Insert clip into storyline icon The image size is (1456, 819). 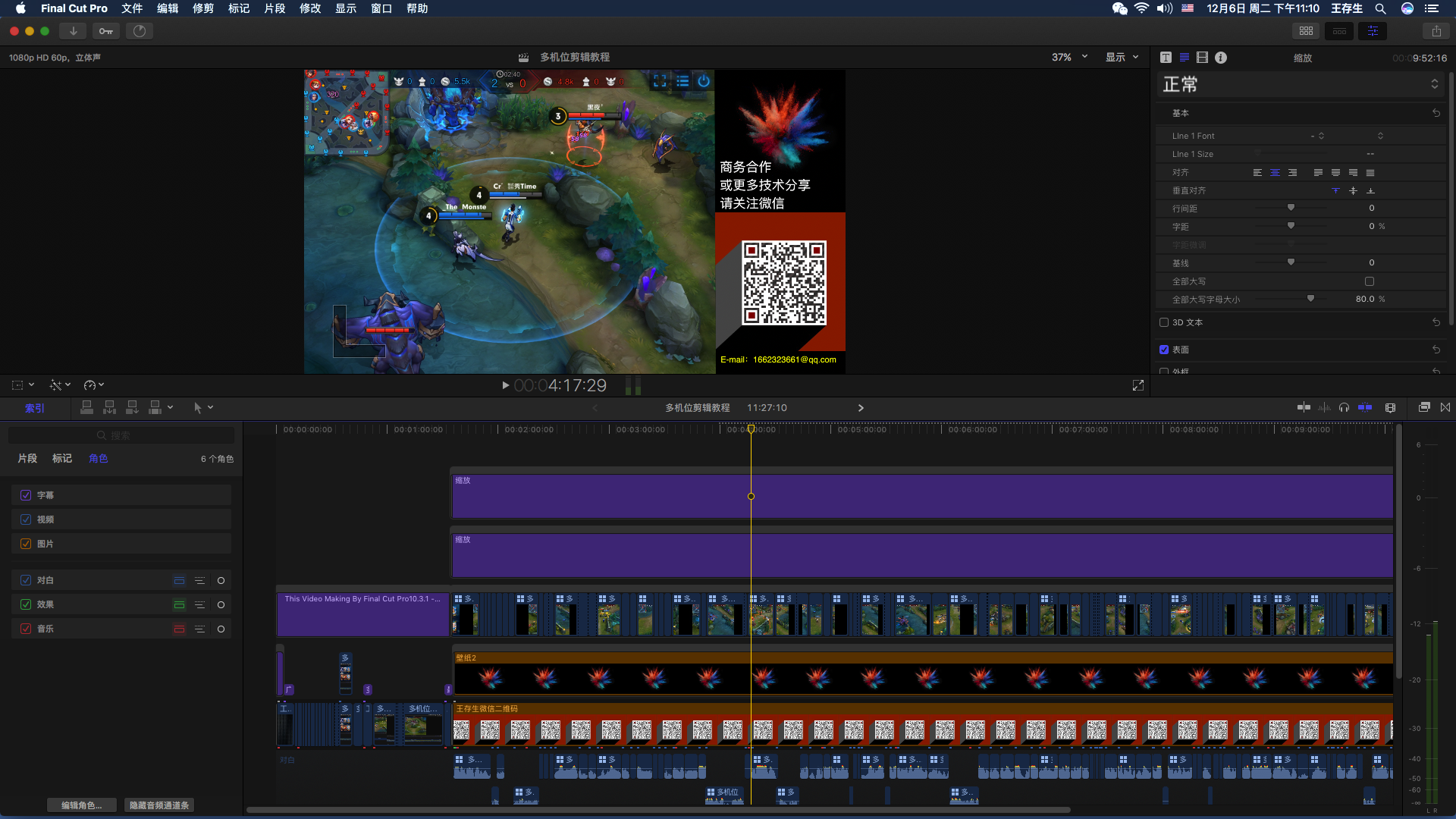tap(109, 407)
